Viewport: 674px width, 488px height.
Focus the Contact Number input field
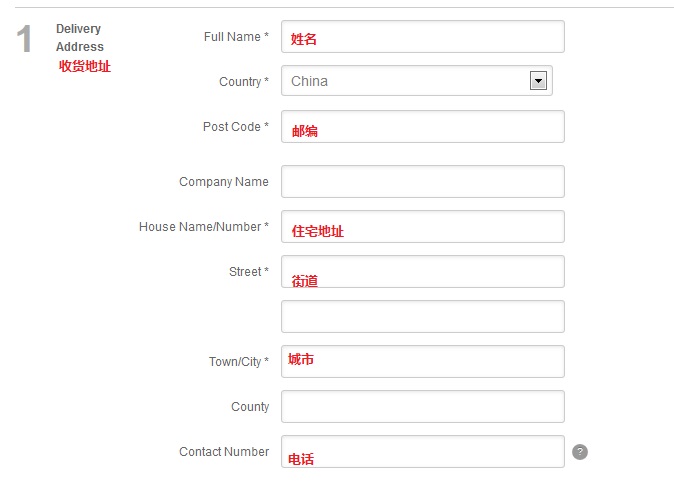pos(423,451)
